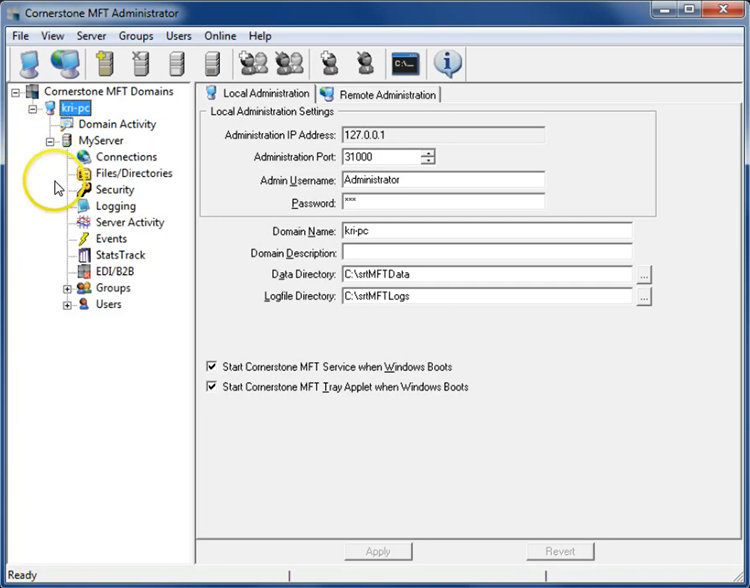Collapse the MyServer node
Viewport: 750px width, 588px height.
pos(50,142)
